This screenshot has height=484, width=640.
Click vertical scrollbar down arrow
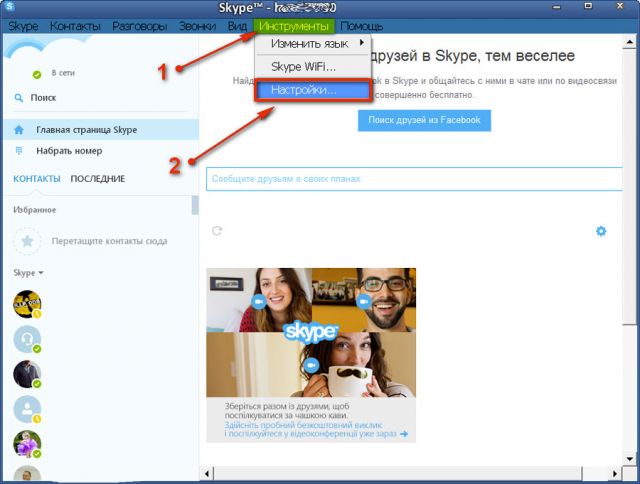(x=629, y=459)
